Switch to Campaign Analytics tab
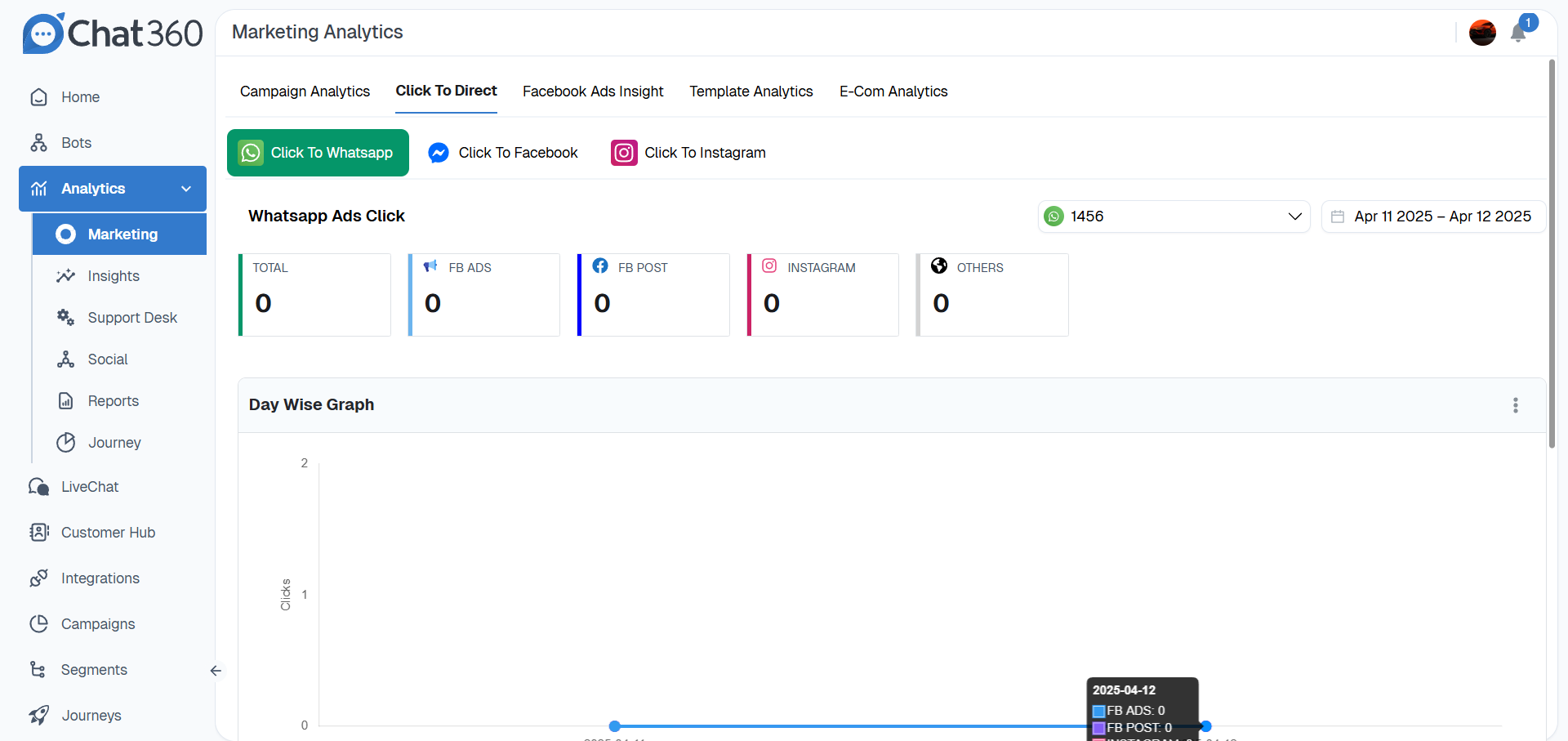The height and width of the screenshot is (741, 1568). [305, 92]
